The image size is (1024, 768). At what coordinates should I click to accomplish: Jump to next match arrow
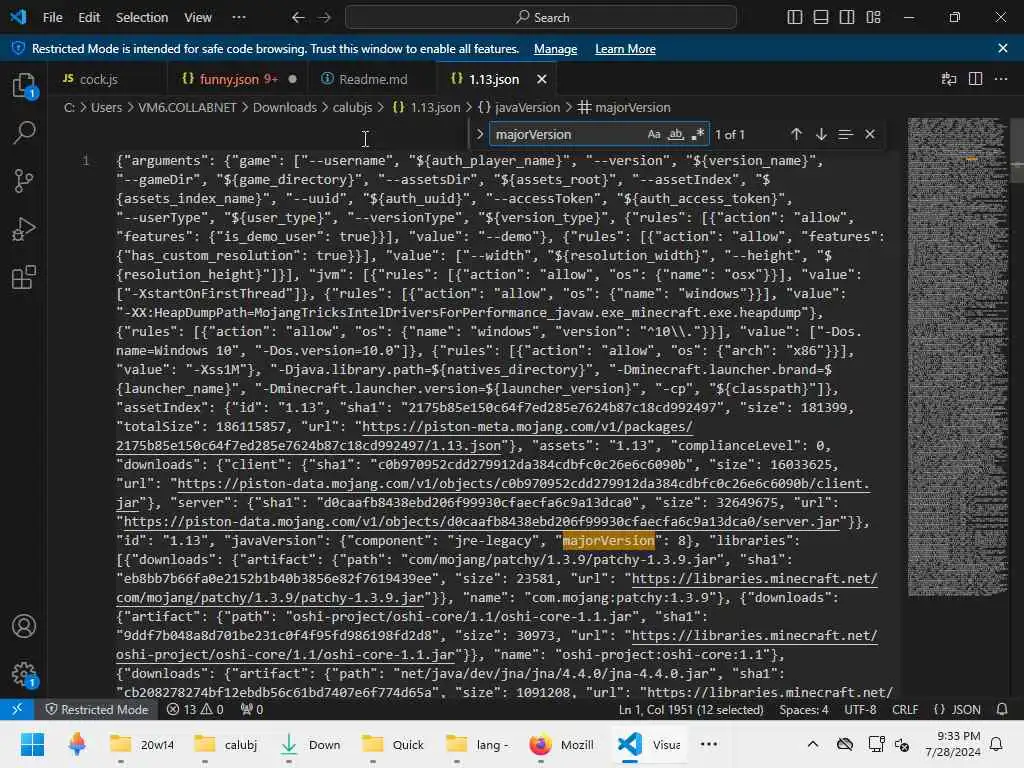[x=821, y=135]
